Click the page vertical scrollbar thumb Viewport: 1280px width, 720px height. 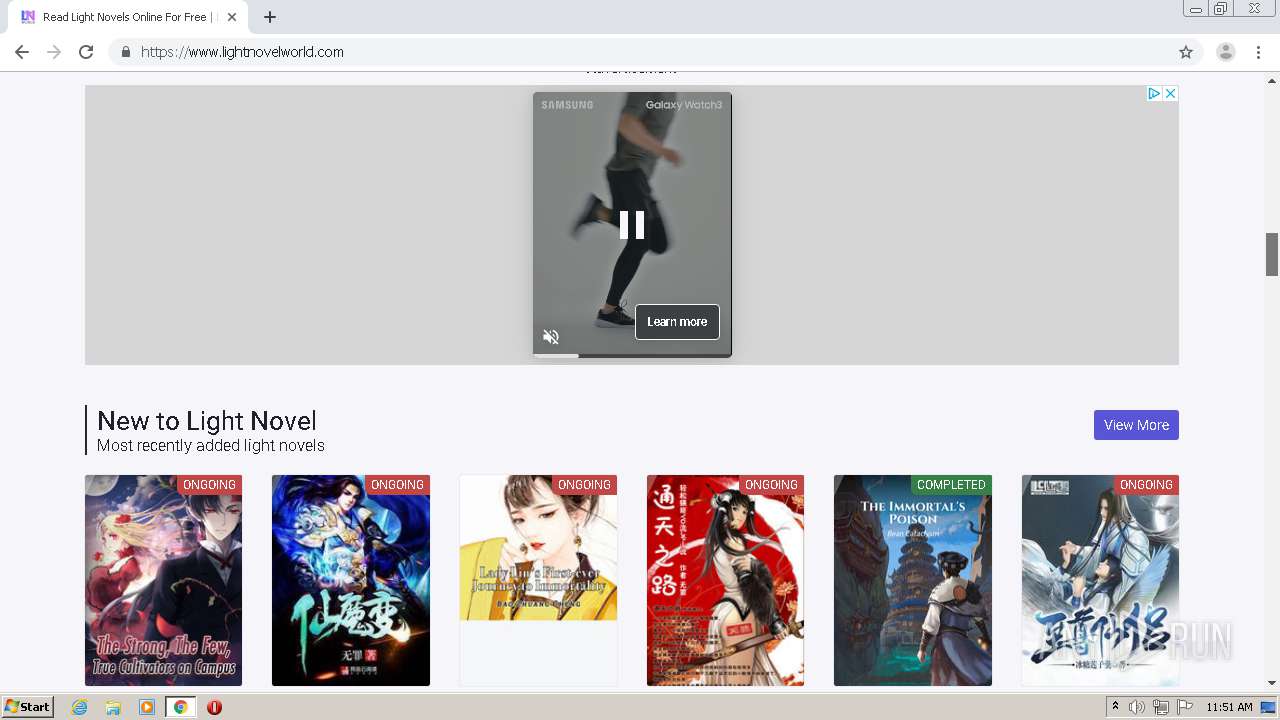[1272, 254]
